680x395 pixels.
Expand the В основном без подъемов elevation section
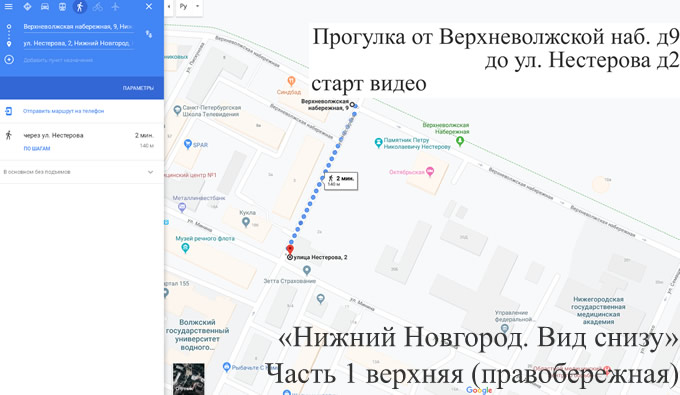pyautogui.click(x=82, y=172)
